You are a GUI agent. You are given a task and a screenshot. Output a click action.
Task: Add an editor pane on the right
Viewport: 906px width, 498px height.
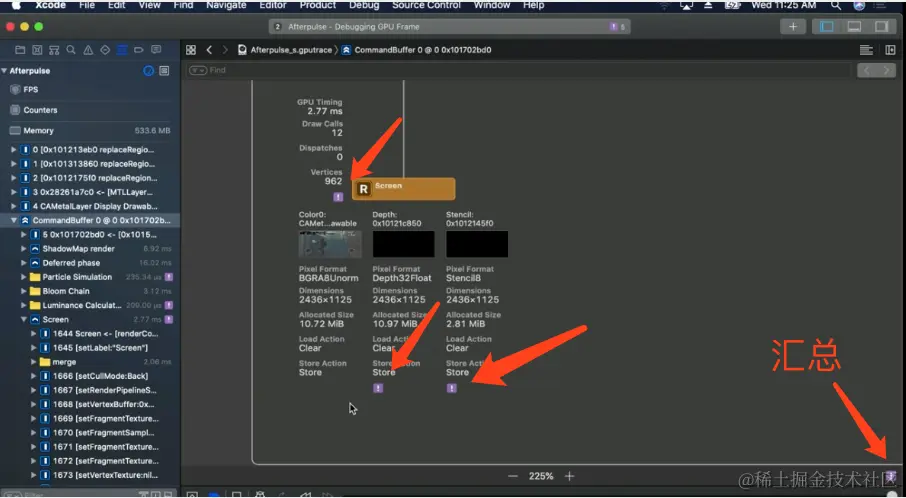(890, 50)
